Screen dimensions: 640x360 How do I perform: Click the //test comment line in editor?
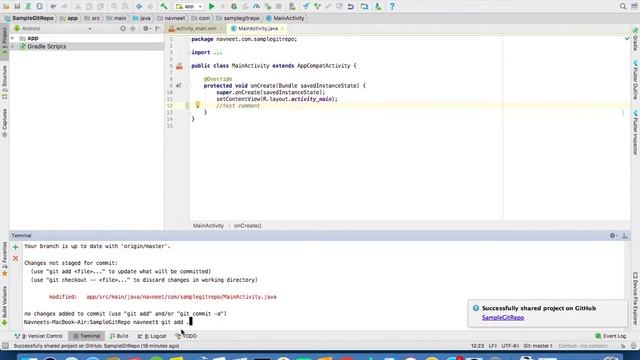pos(238,106)
